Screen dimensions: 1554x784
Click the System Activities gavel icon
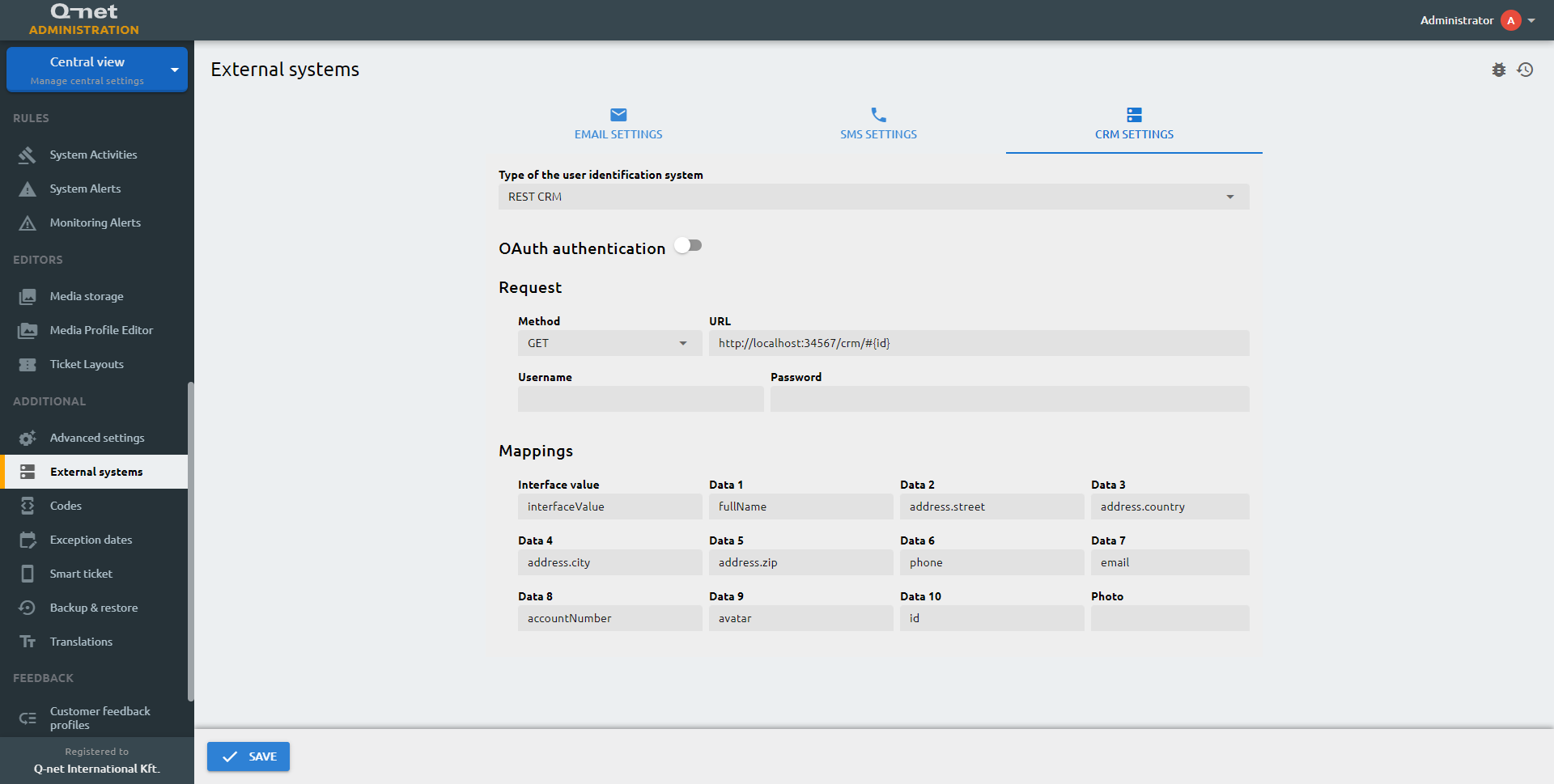pyautogui.click(x=28, y=155)
